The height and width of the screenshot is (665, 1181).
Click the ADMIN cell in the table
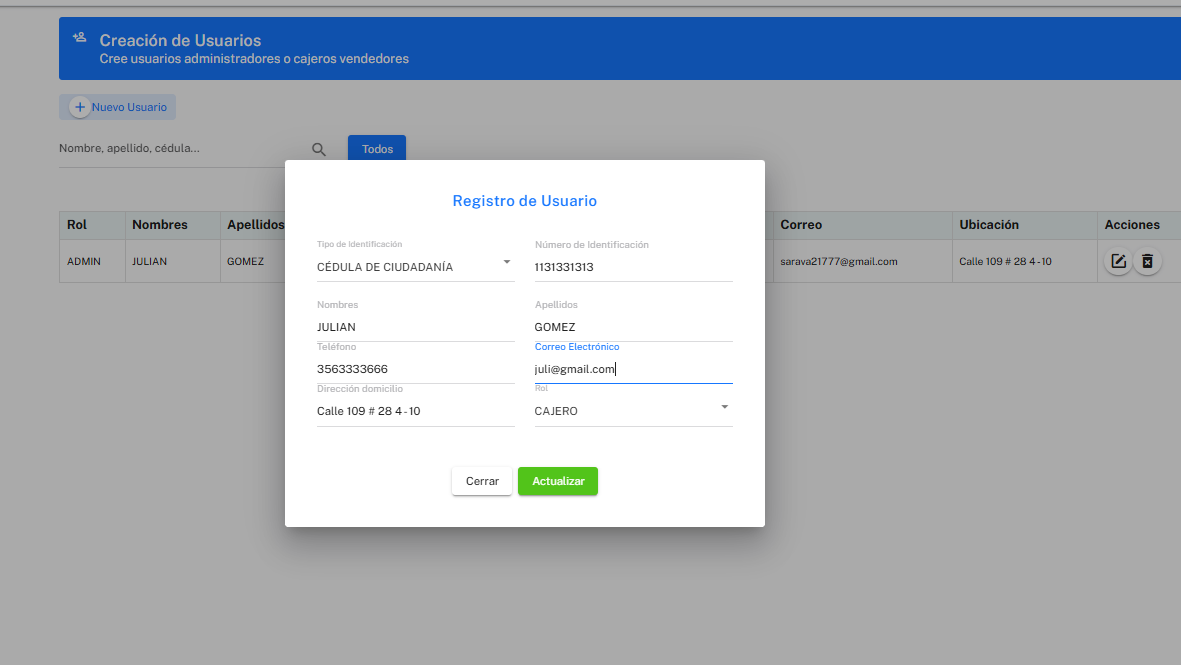tap(93, 261)
